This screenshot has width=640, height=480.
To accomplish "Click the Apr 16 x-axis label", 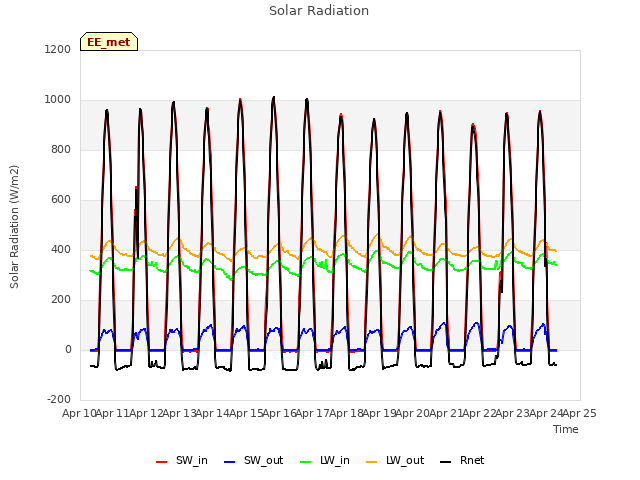I will coord(280,413).
